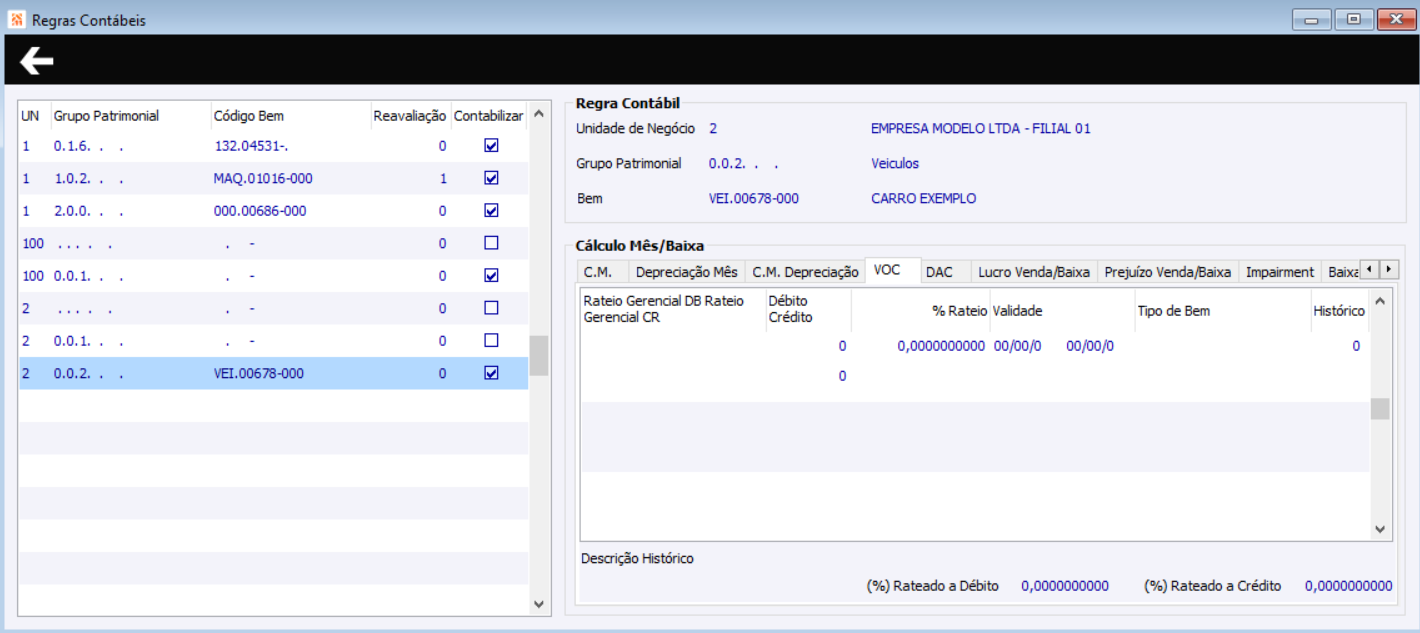Click the Reavaliação column header
This screenshot has height=633, width=1420.
410,116
